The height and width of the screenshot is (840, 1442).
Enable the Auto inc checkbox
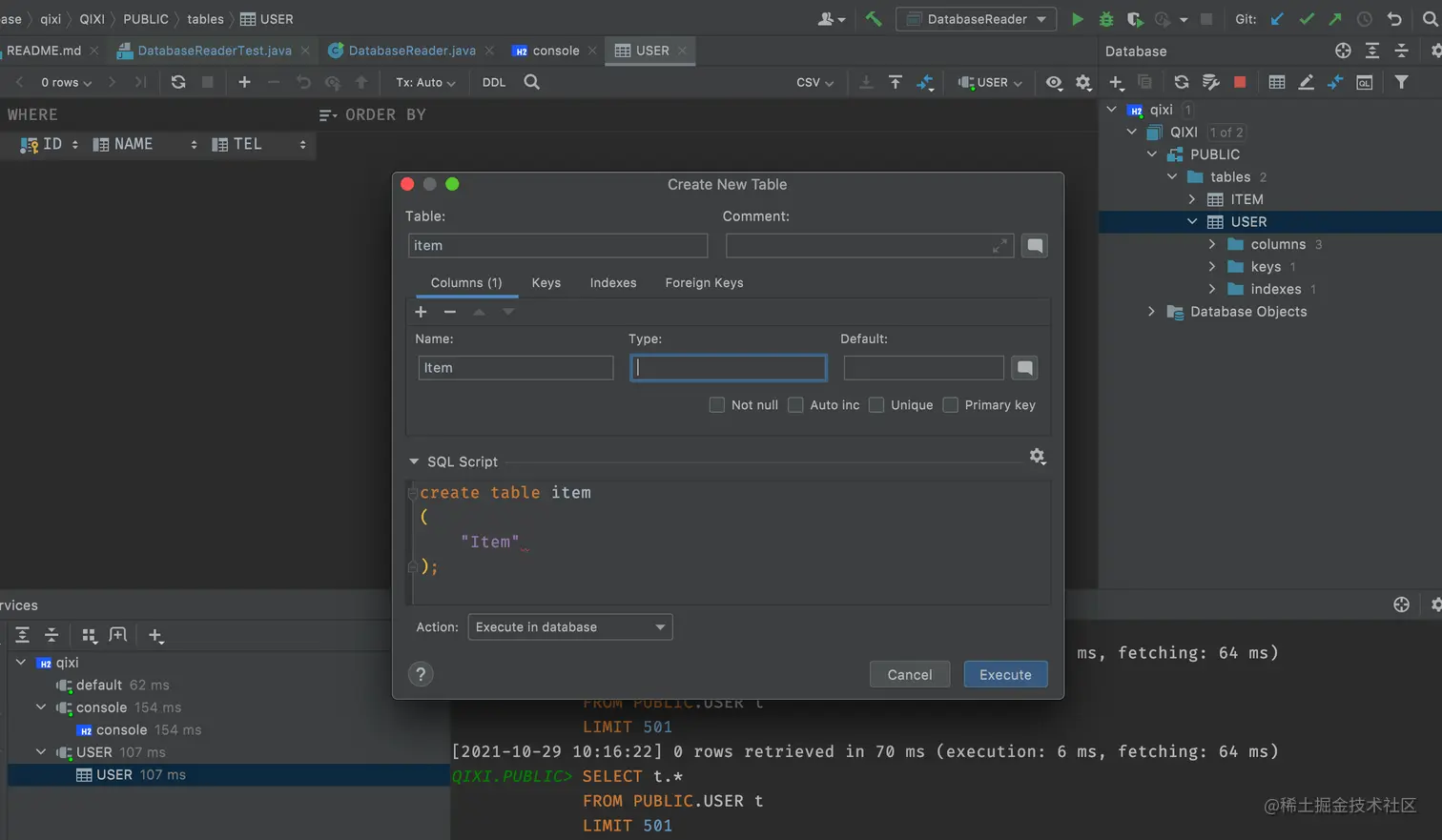795,405
